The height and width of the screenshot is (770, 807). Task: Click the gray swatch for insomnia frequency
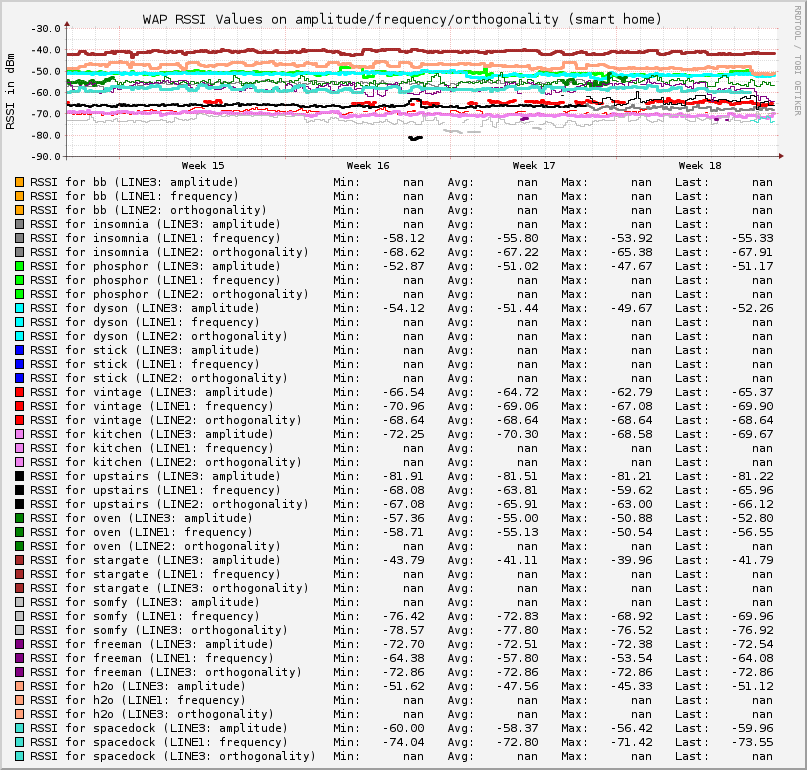tap(20, 238)
